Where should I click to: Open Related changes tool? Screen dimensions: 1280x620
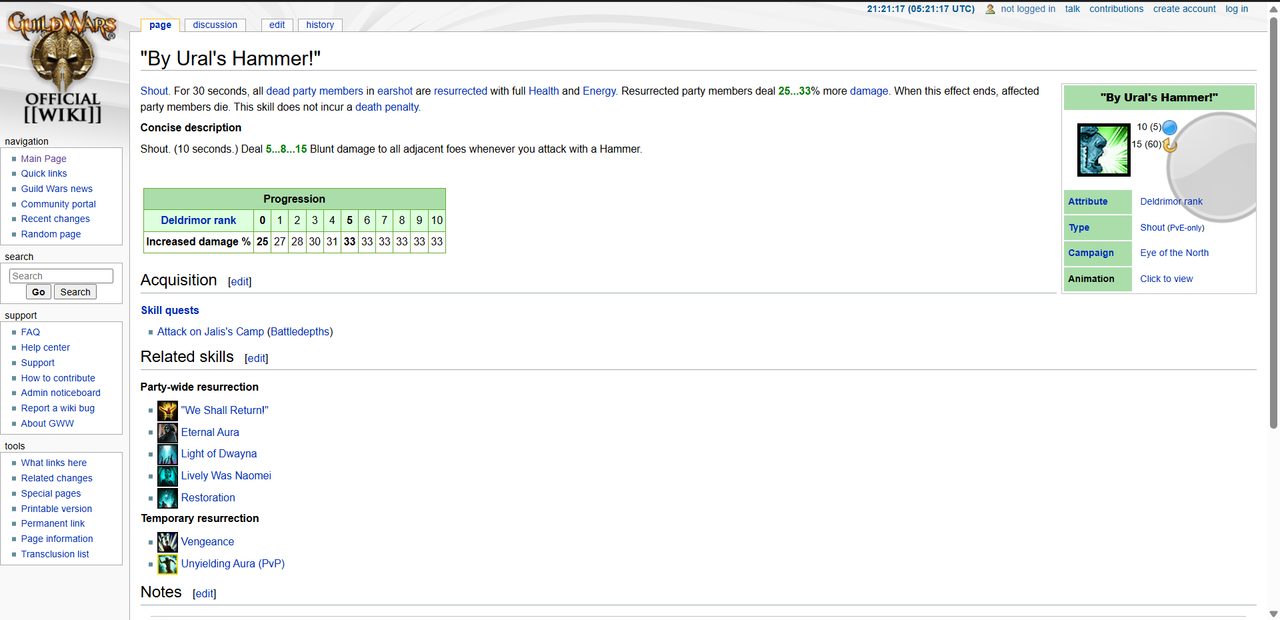[57, 478]
